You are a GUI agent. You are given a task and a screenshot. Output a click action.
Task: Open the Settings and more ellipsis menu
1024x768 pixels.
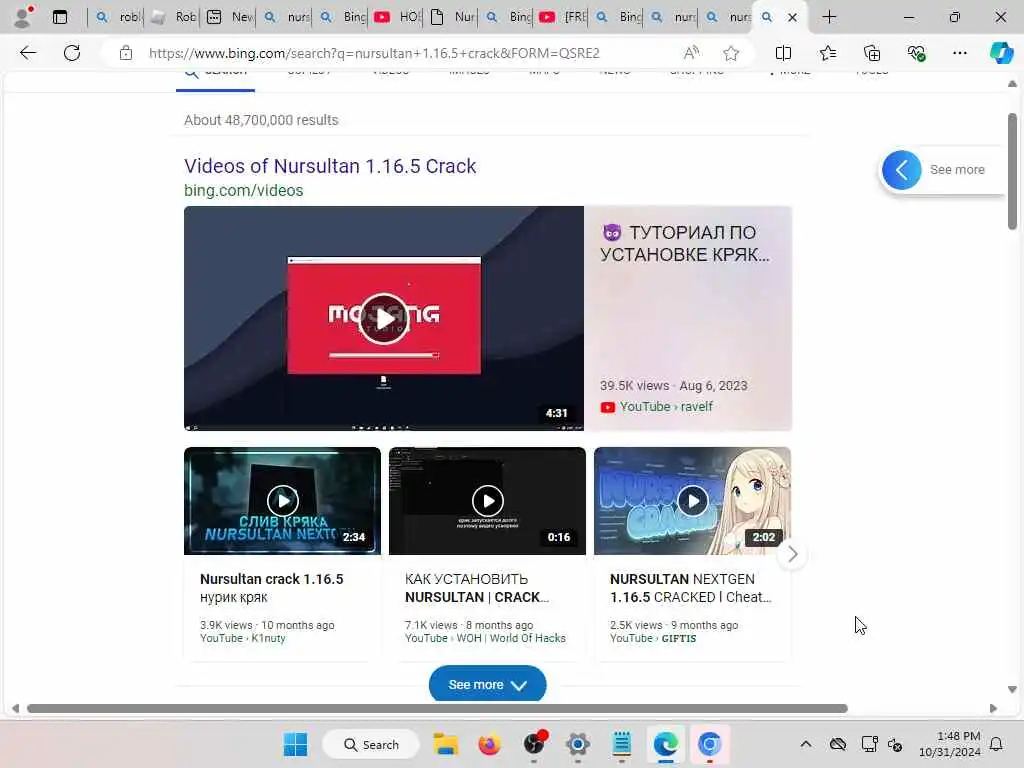[x=959, y=53]
